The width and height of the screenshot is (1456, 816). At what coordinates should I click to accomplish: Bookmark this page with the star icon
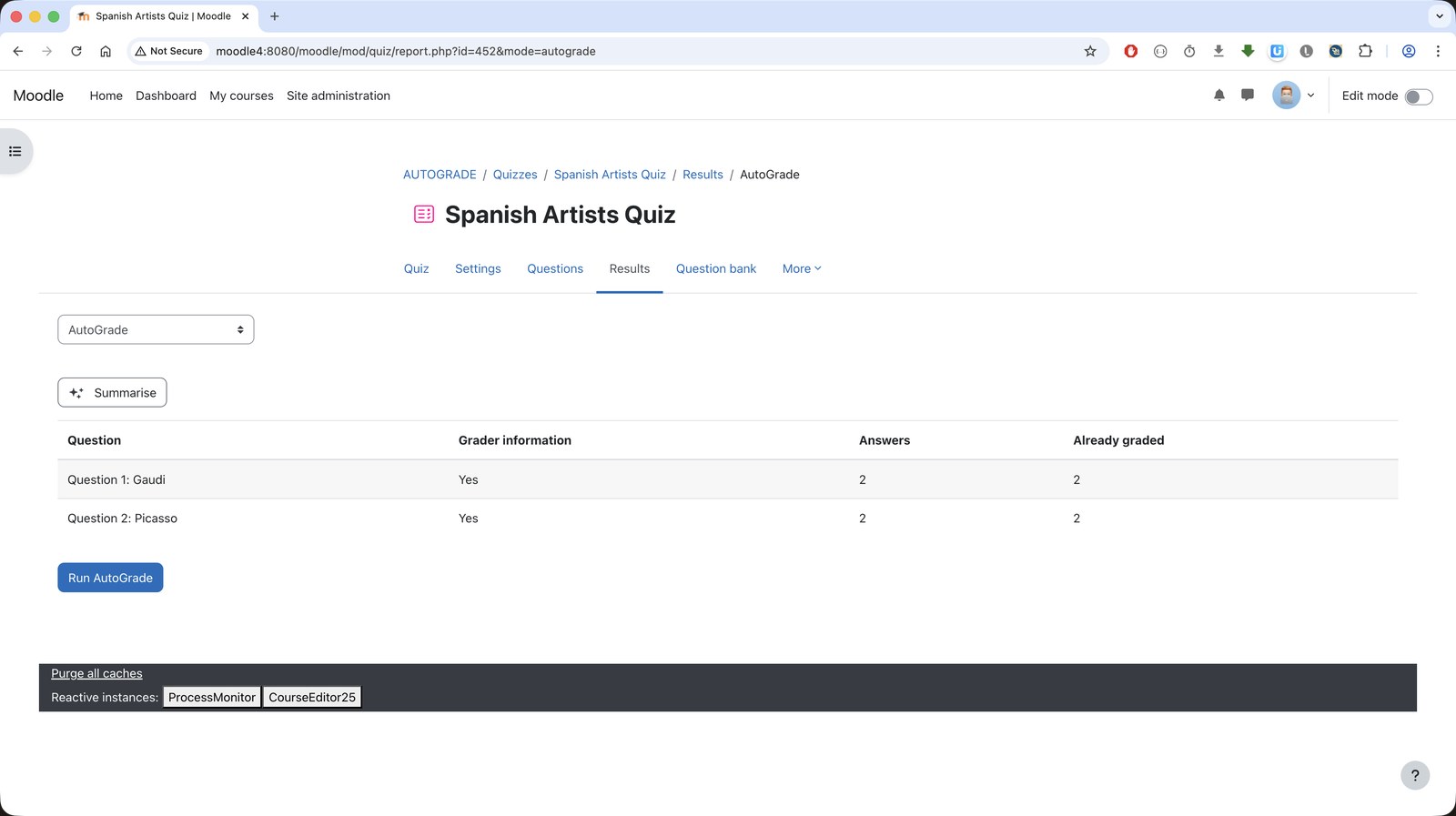click(1090, 51)
